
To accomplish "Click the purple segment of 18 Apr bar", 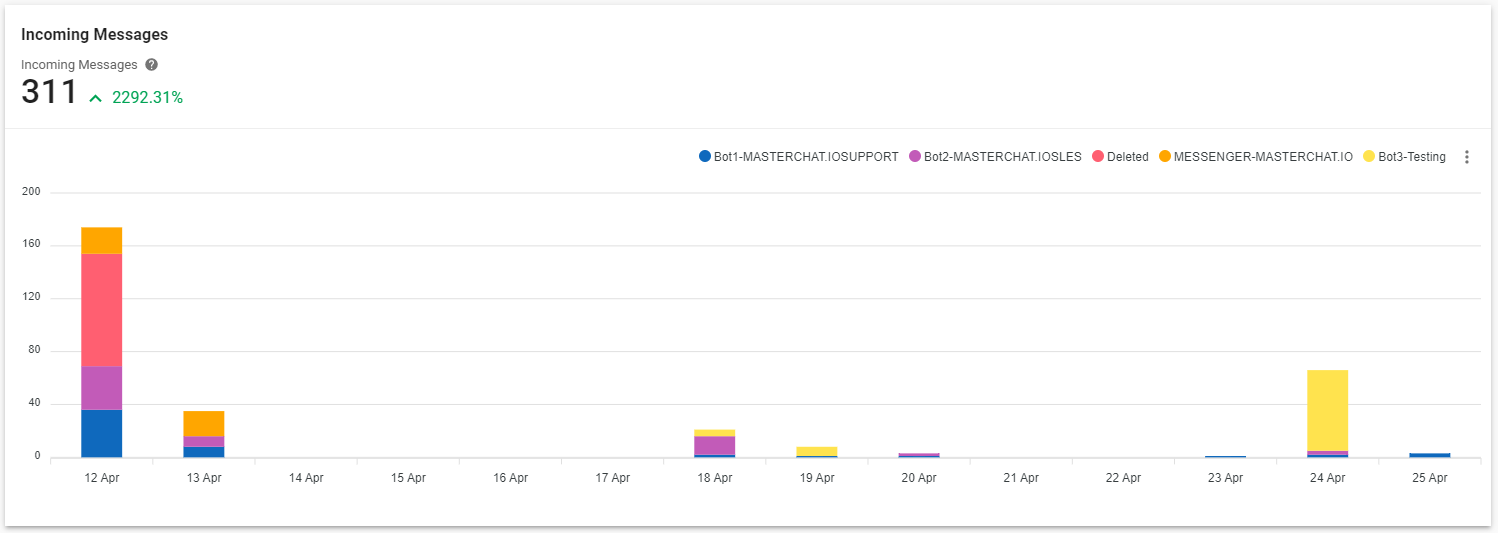I will (715, 446).
